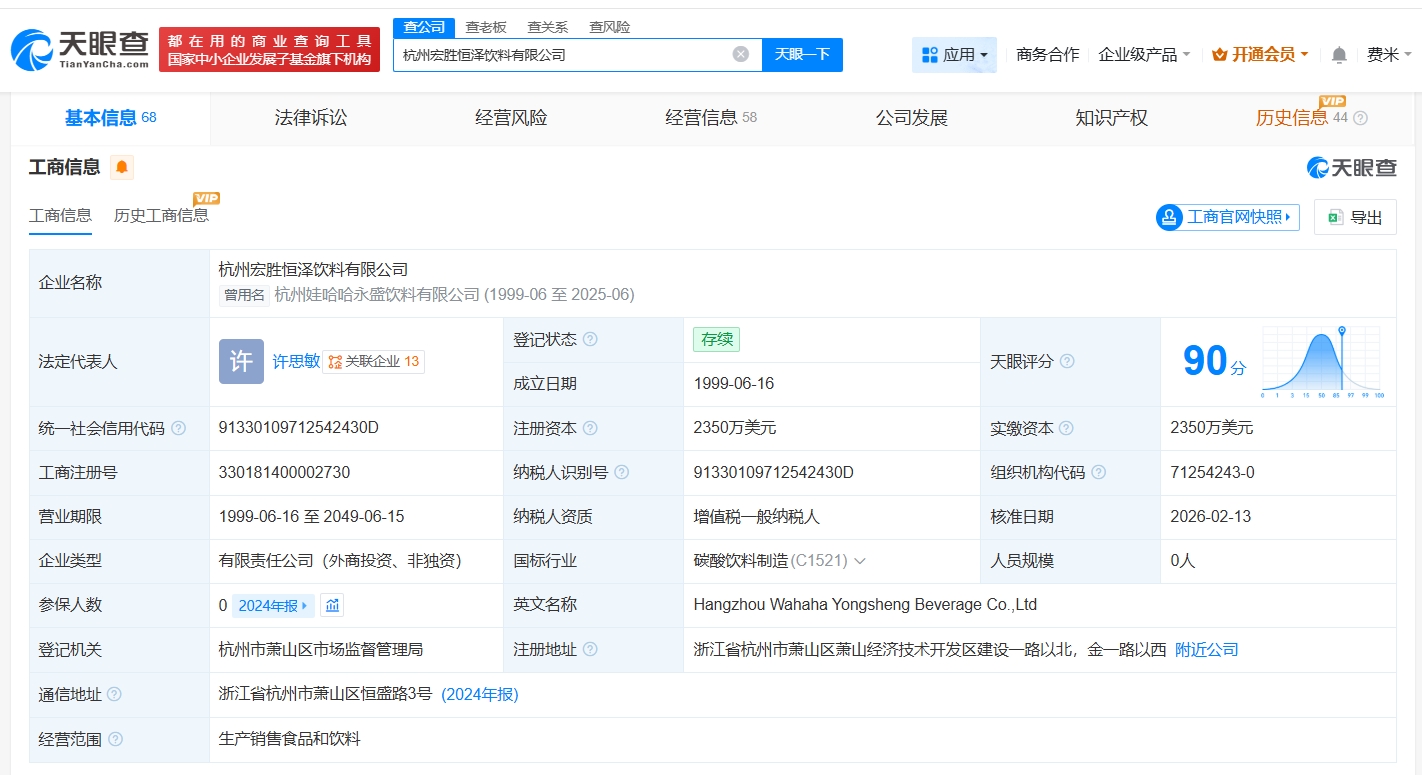Click the help icon next to 天眼评分
1422x775 pixels.
point(1067,361)
